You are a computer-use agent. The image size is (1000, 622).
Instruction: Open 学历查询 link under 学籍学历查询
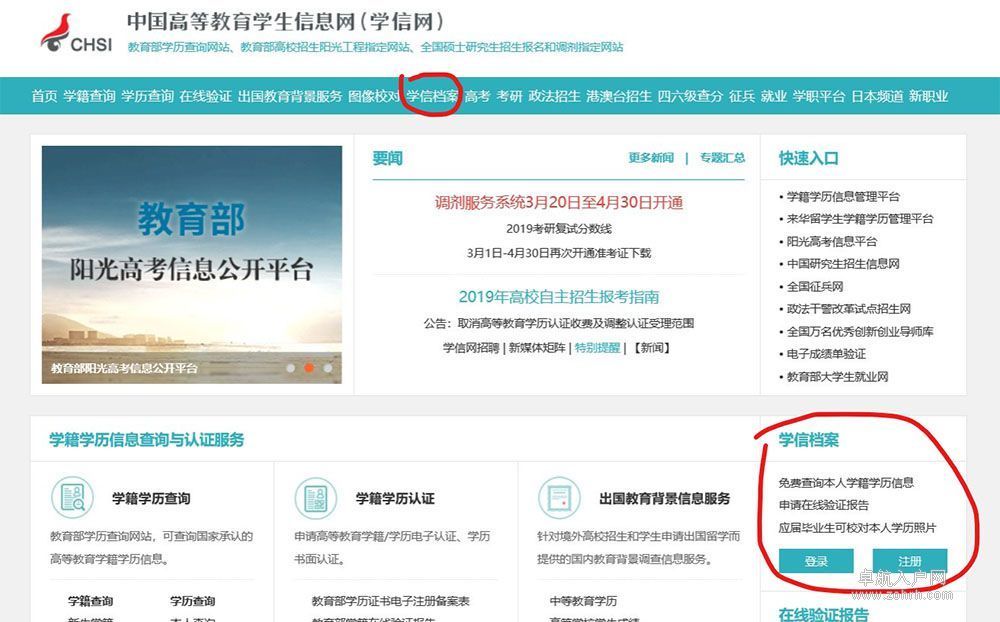[x=193, y=601]
